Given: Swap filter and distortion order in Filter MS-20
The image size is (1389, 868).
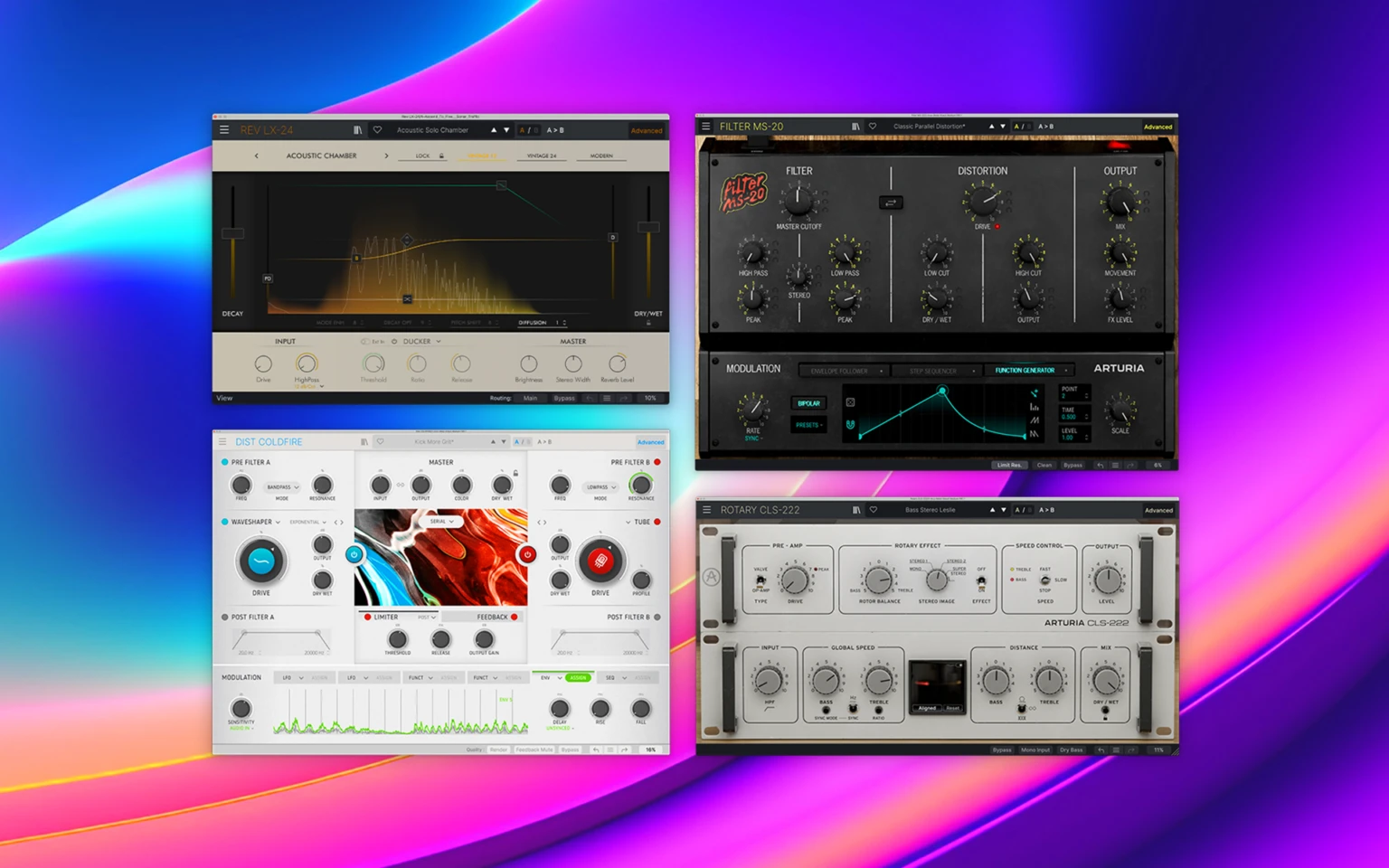Looking at the screenshot, I should pos(891,203).
